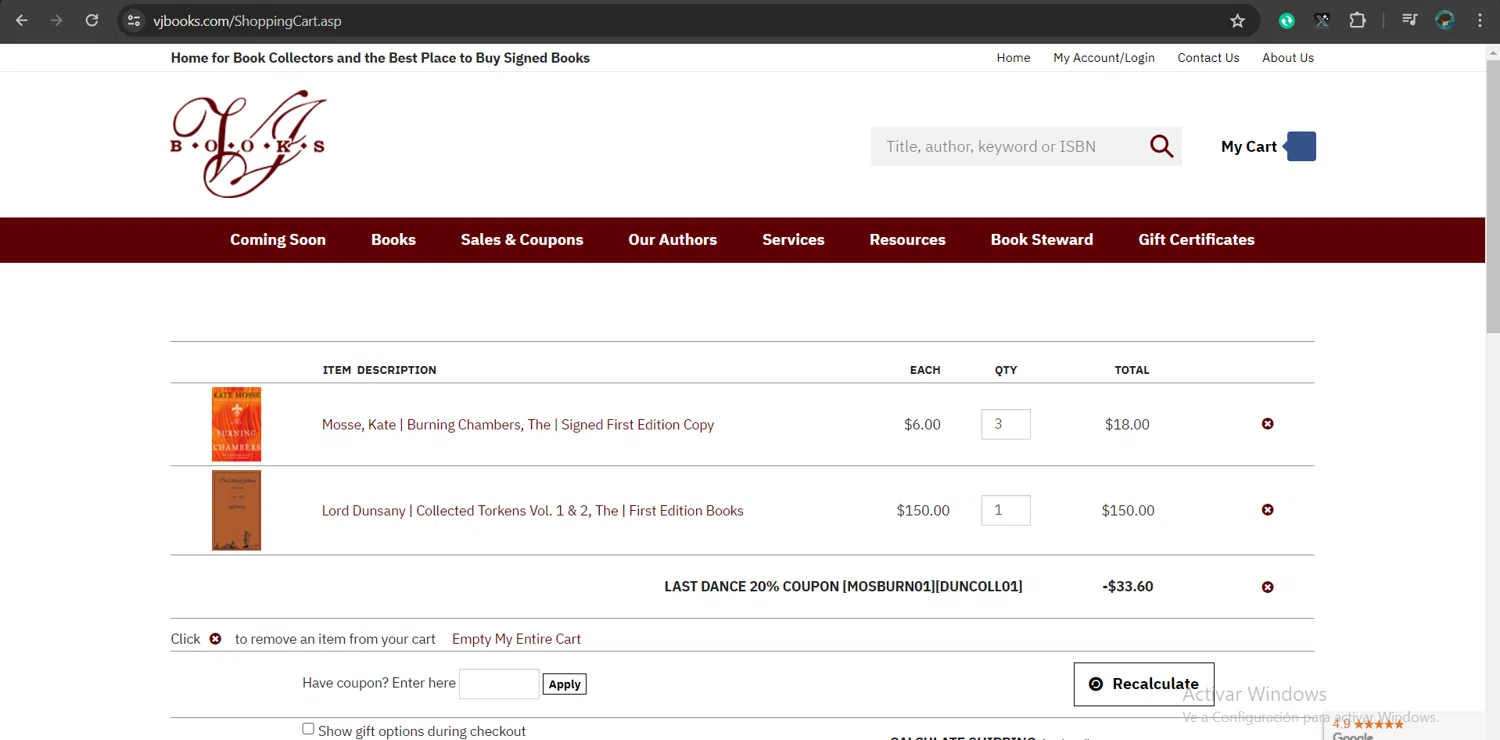Click the browser address bar URL
This screenshot has width=1500, height=740.
click(x=247, y=21)
